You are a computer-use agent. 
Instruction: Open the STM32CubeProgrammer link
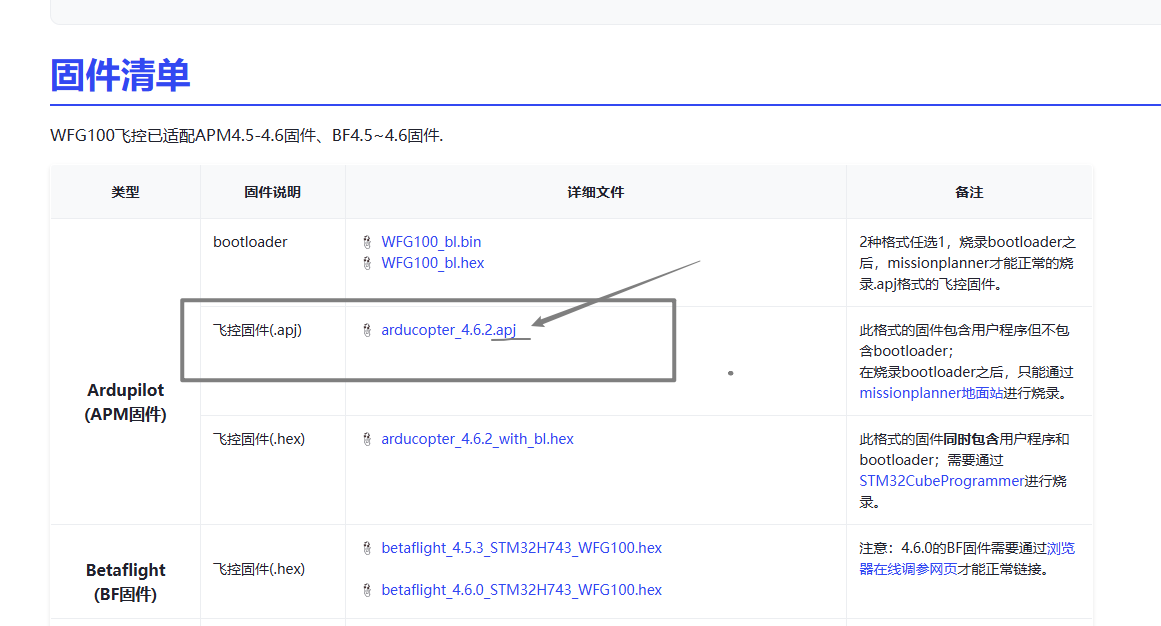click(942, 481)
